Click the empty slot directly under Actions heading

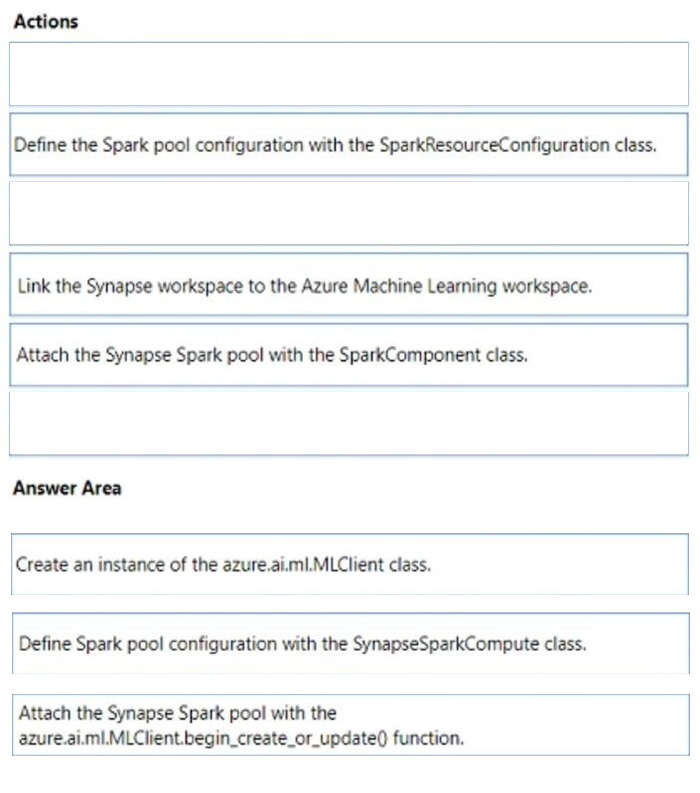[349, 74]
